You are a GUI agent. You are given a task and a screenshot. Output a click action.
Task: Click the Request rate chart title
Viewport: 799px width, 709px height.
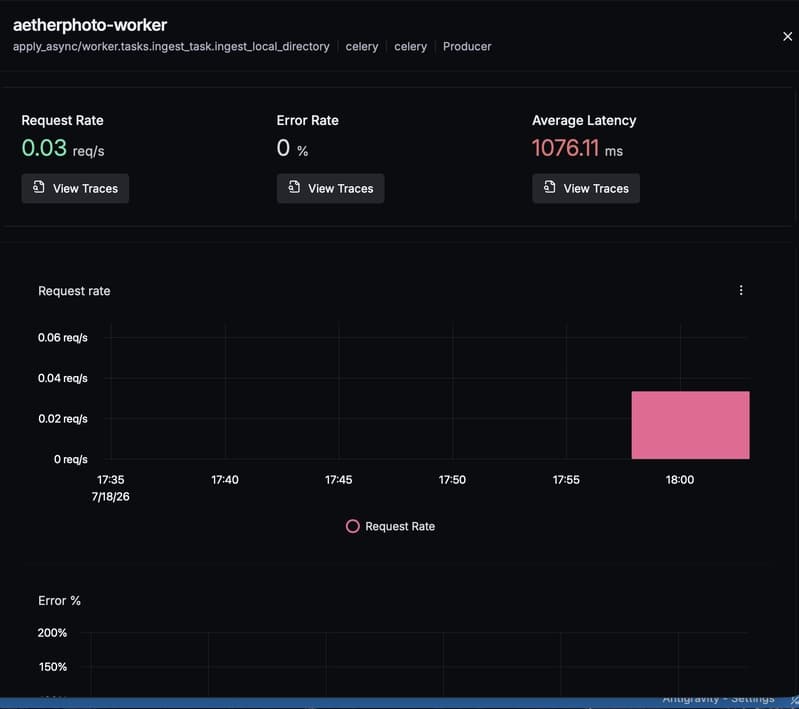click(x=74, y=291)
